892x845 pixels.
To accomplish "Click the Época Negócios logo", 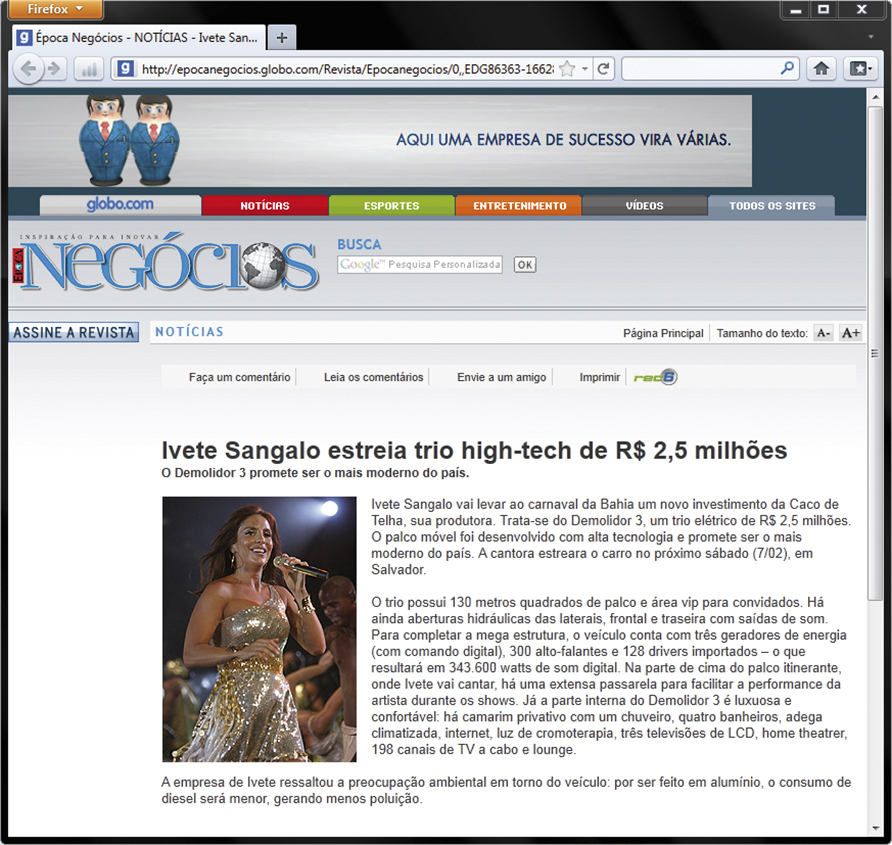I will point(166,263).
